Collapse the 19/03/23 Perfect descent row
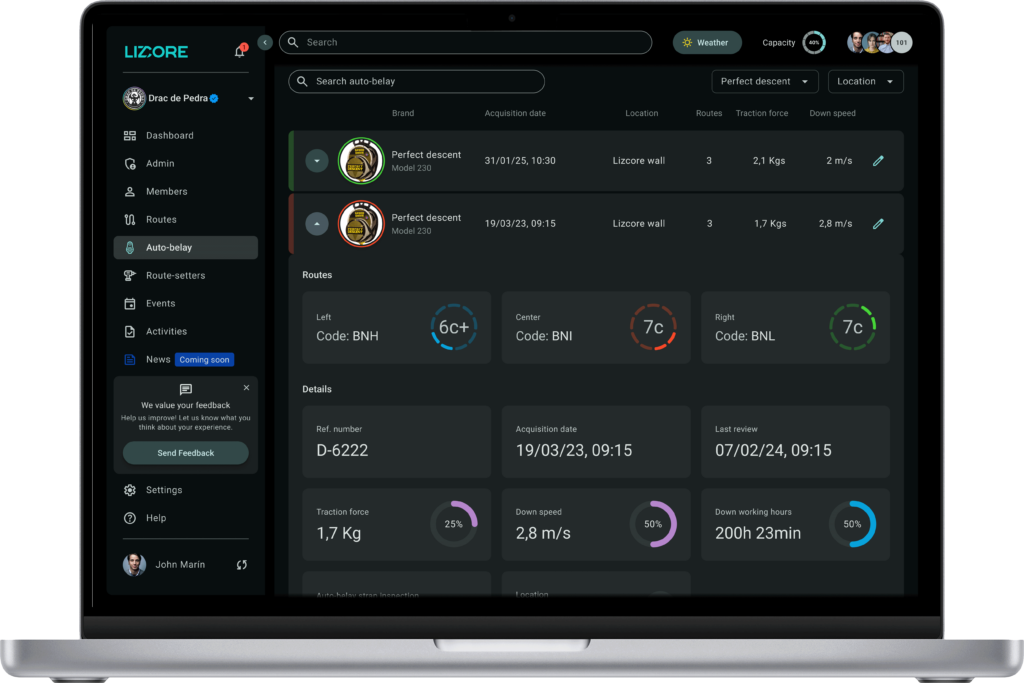This screenshot has width=1024, height=683. click(x=317, y=224)
